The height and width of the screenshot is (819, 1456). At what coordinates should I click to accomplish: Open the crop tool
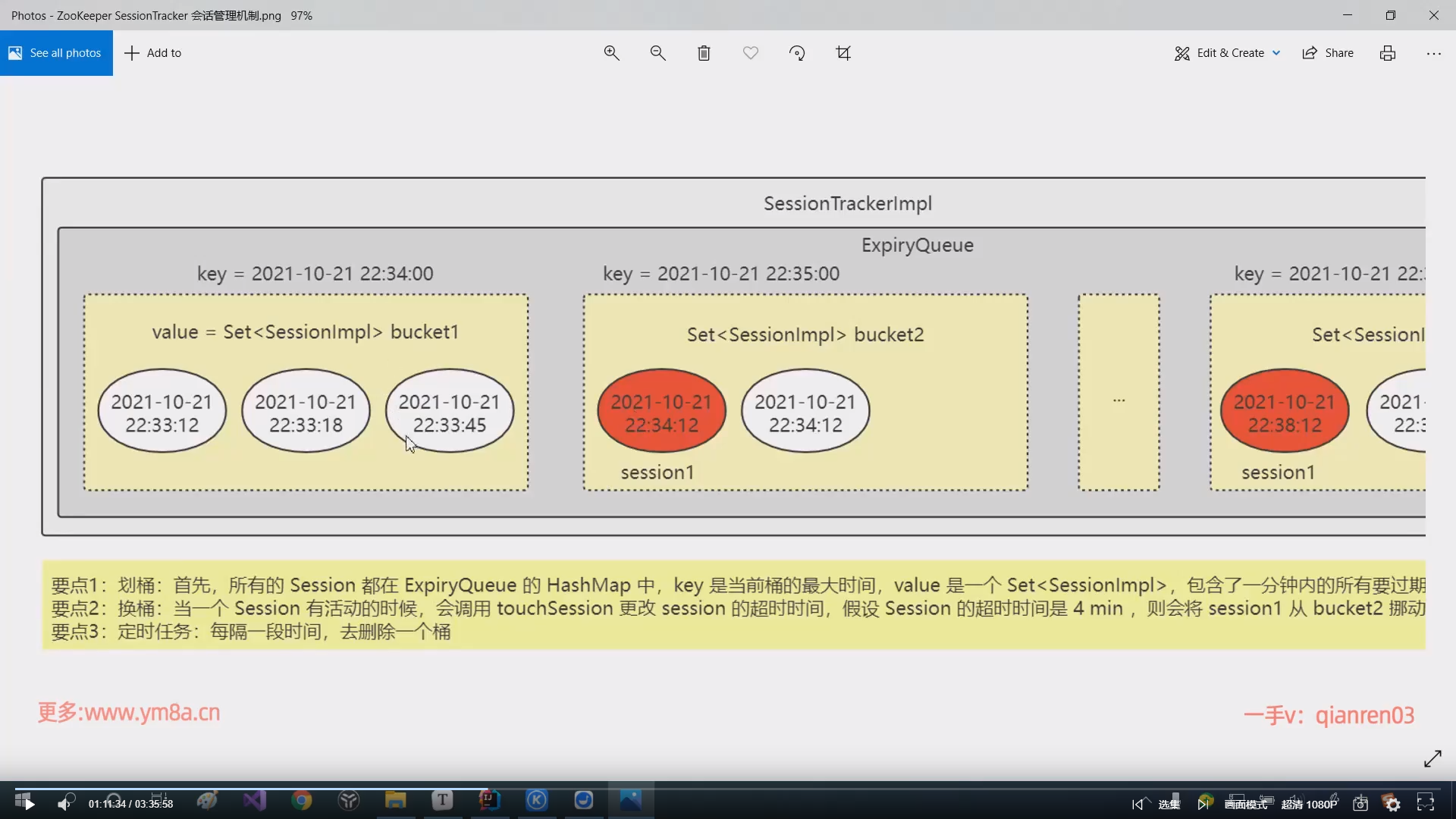[843, 53]
